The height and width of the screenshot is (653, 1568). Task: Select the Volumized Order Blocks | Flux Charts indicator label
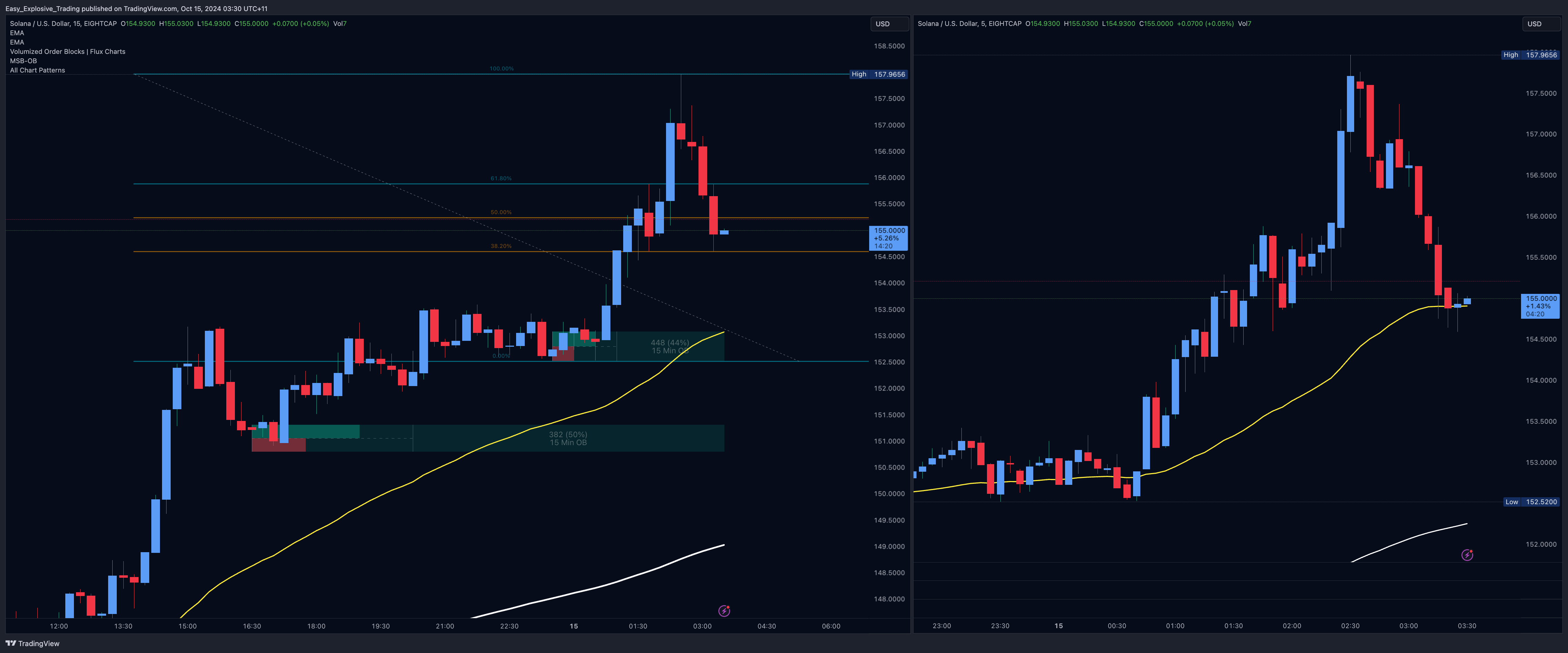[x=68, y=52]
